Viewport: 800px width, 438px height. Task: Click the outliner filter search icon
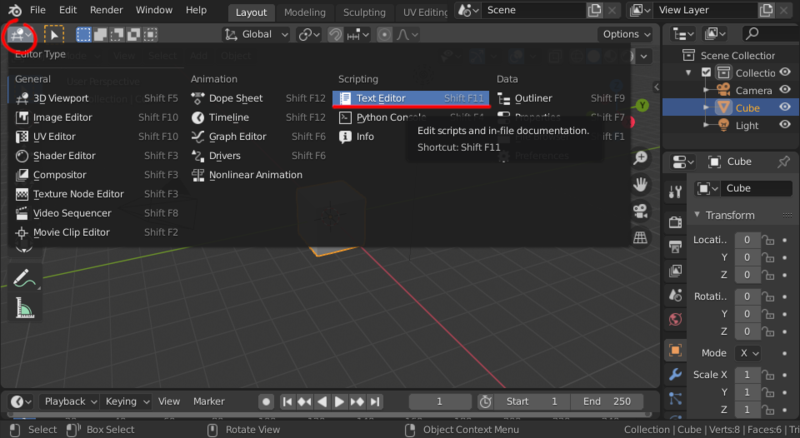click(752, 34)
